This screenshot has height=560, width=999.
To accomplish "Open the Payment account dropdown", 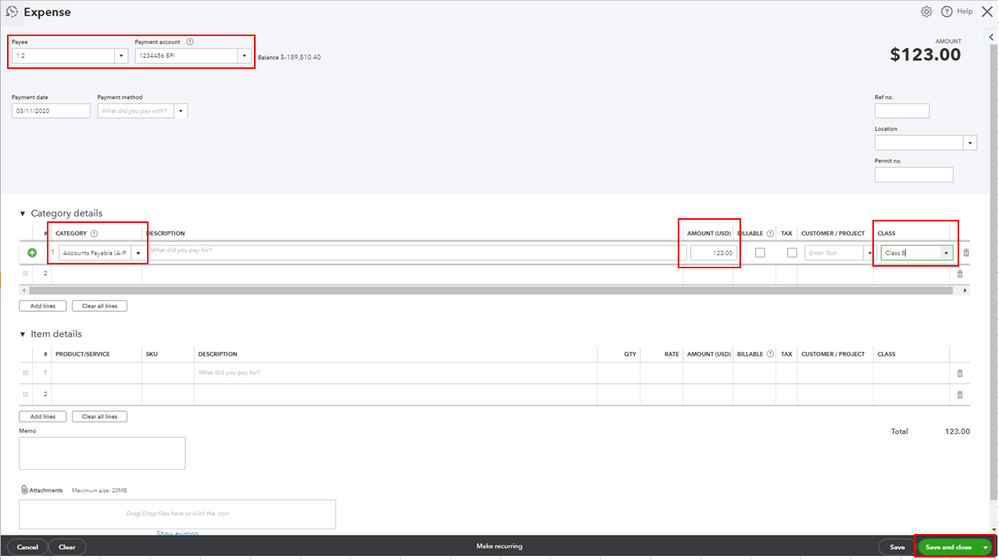I will tap(244, 56).
